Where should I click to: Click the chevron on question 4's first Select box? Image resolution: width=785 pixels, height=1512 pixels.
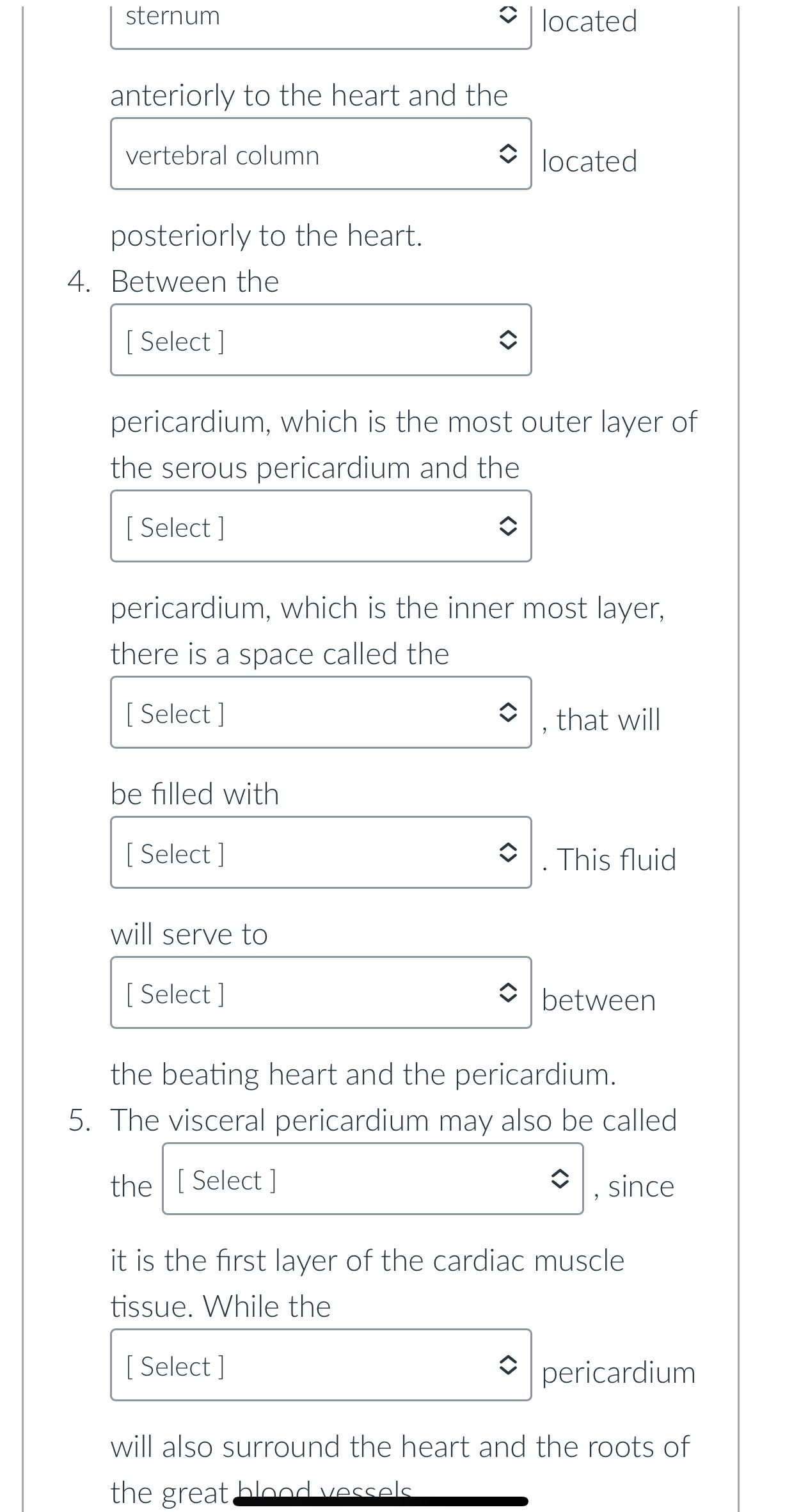[509, 340]
